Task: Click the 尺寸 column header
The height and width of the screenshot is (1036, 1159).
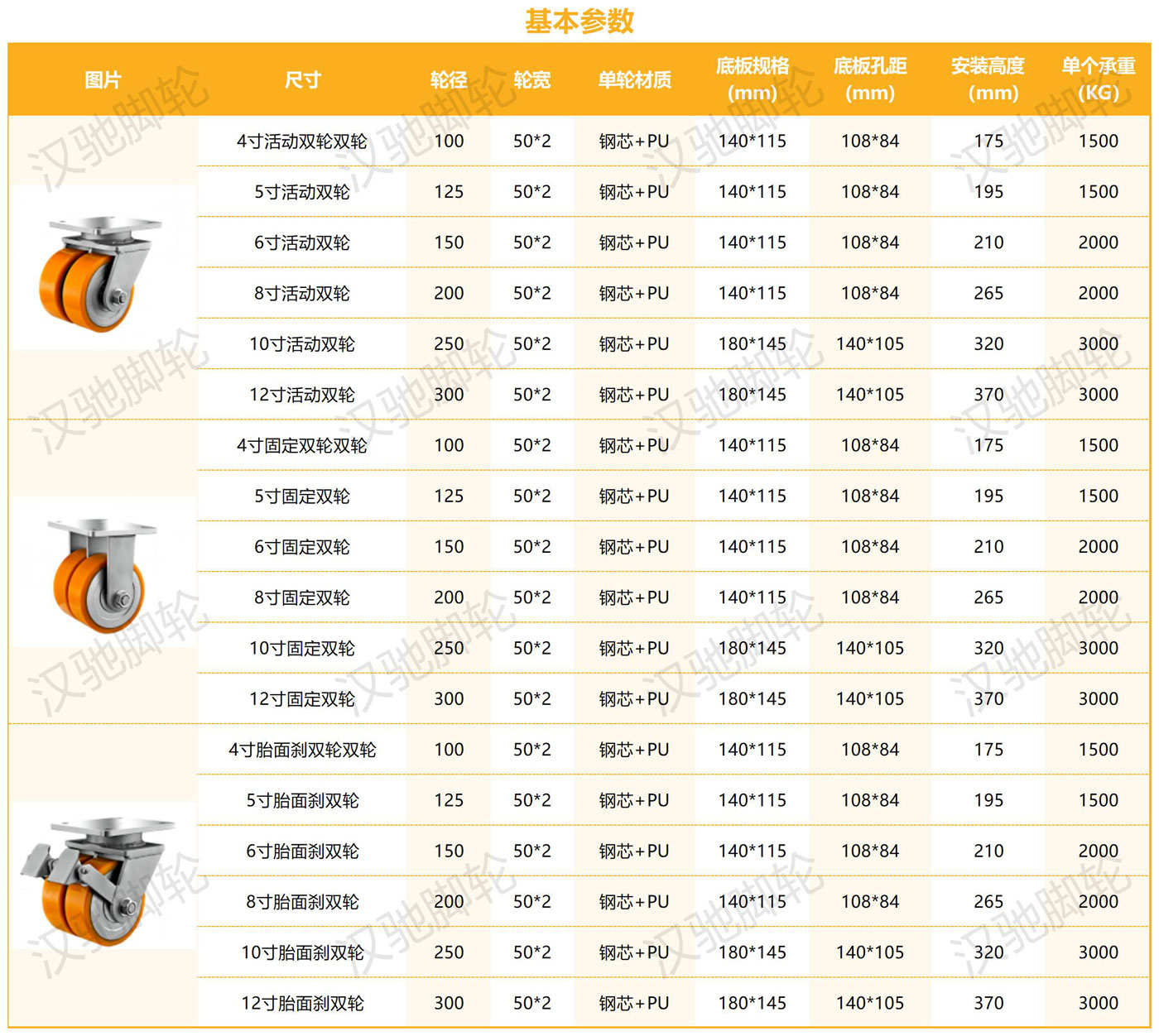Action: coord(302,80)
